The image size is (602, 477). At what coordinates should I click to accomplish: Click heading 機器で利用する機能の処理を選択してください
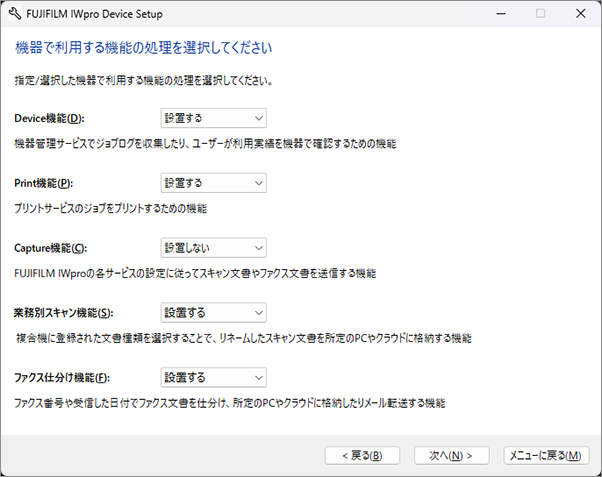(144, 48)
